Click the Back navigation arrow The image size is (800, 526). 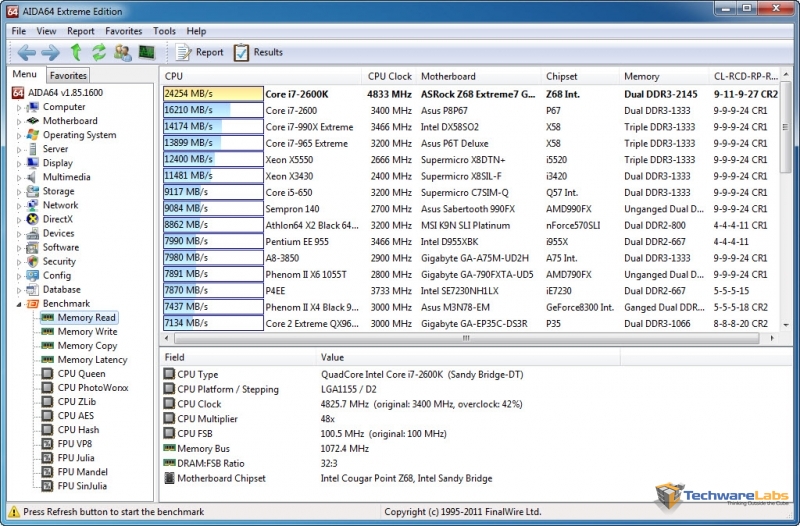point(26,52)
